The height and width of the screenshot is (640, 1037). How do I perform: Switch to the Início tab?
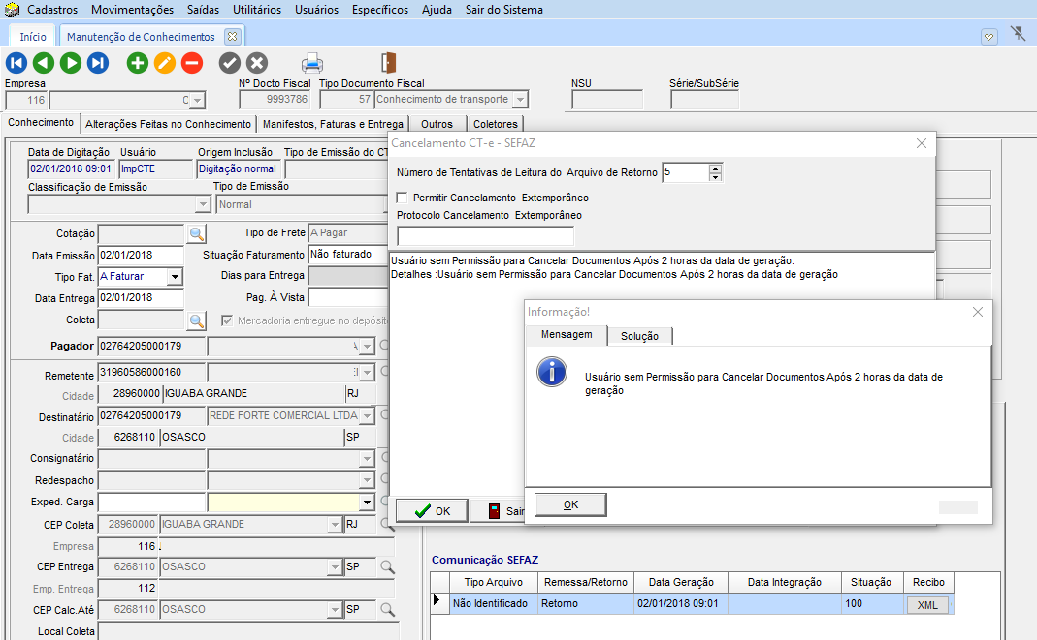[x=33, y=37]
